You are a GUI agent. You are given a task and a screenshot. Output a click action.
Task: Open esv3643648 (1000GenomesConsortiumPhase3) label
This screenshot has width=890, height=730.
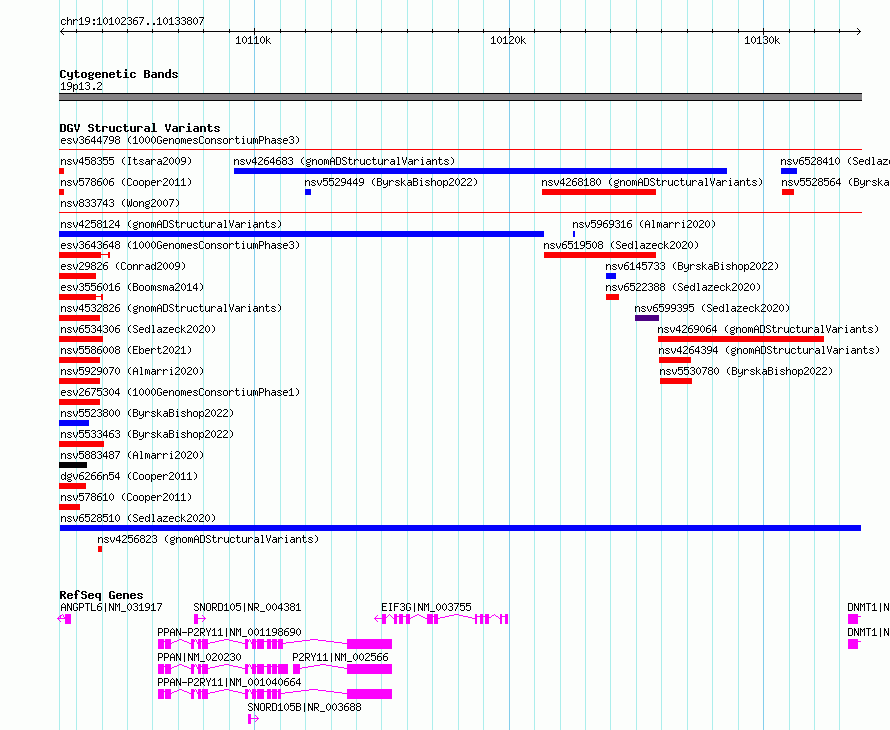[180, 245]
